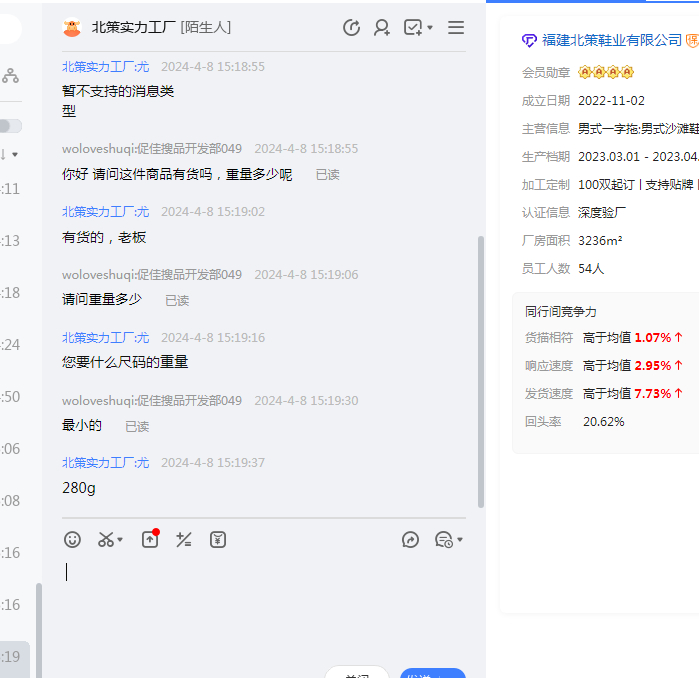Click the org structure icon in left sidebar
The image size is (699, 678).
coord(10,75)
